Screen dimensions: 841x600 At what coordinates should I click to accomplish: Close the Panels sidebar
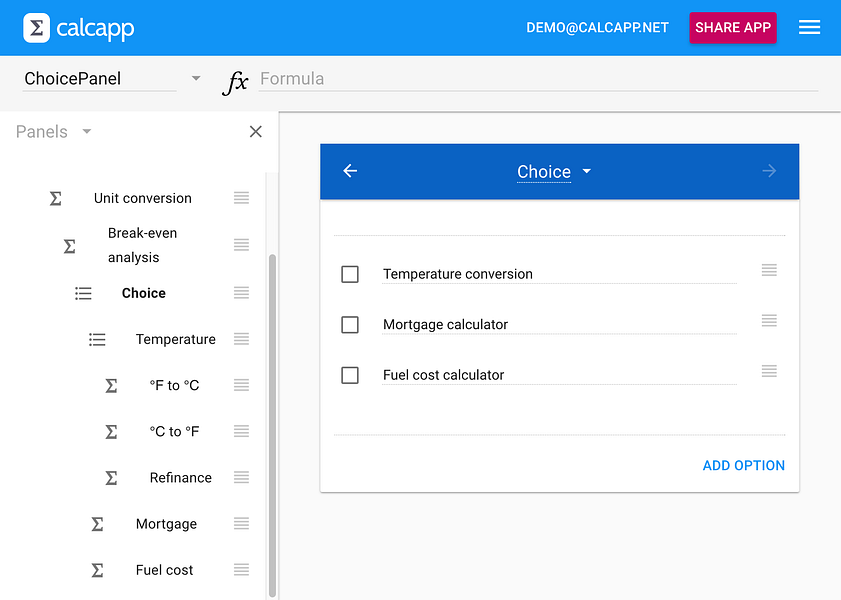point(256,131)
